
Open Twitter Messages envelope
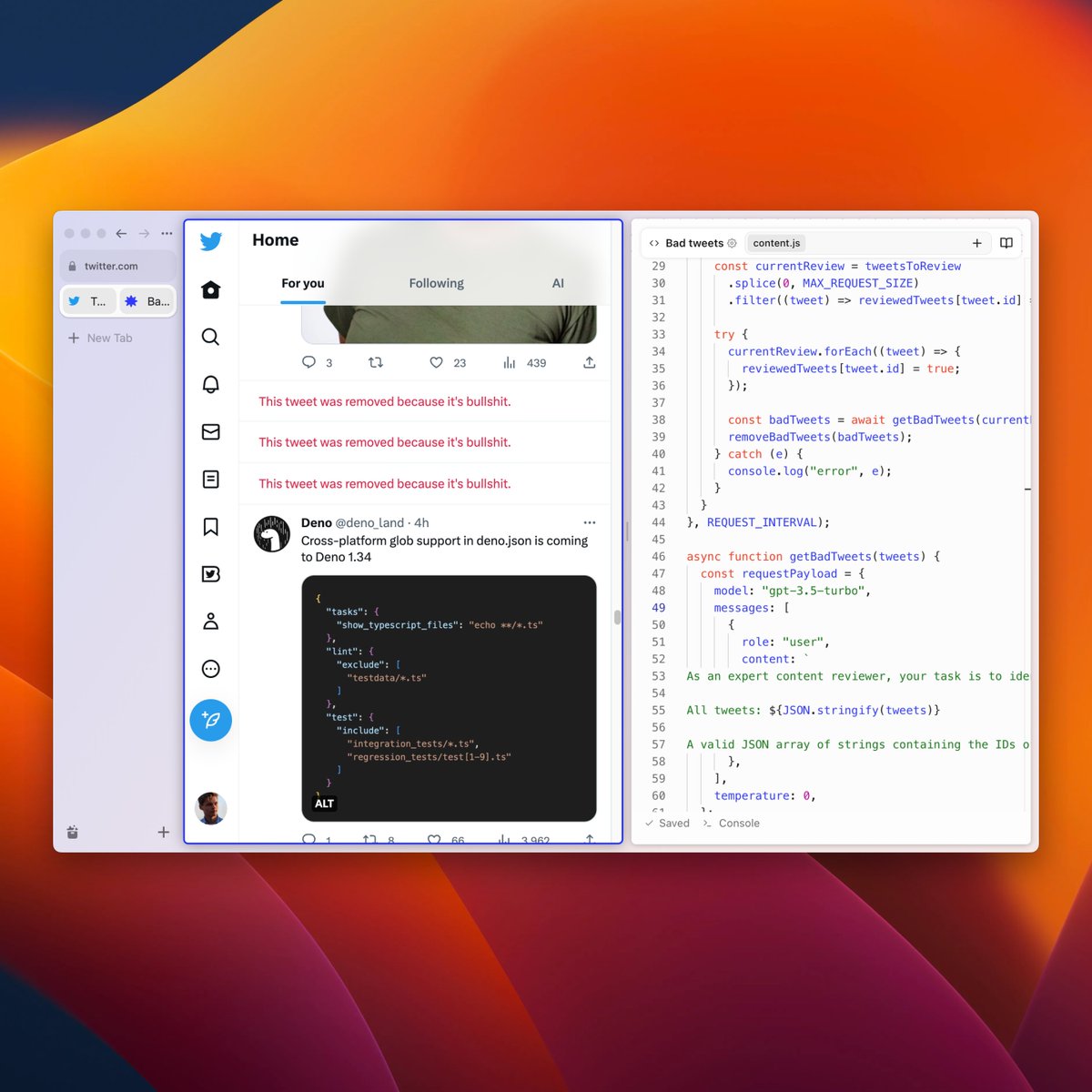(x=211, y=431)
